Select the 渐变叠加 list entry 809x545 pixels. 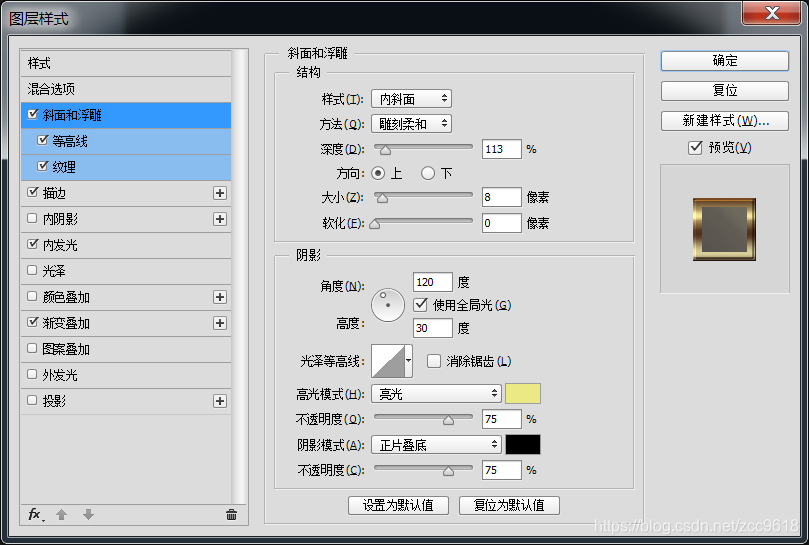click(126, 323)
